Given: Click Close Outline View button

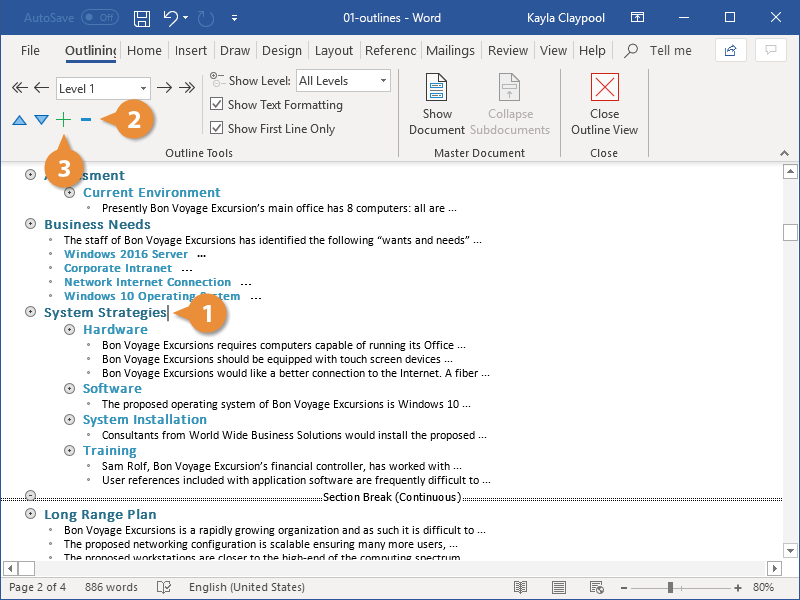Looking at the screenshot, I should pyautogui.click(x=604, y=105).
